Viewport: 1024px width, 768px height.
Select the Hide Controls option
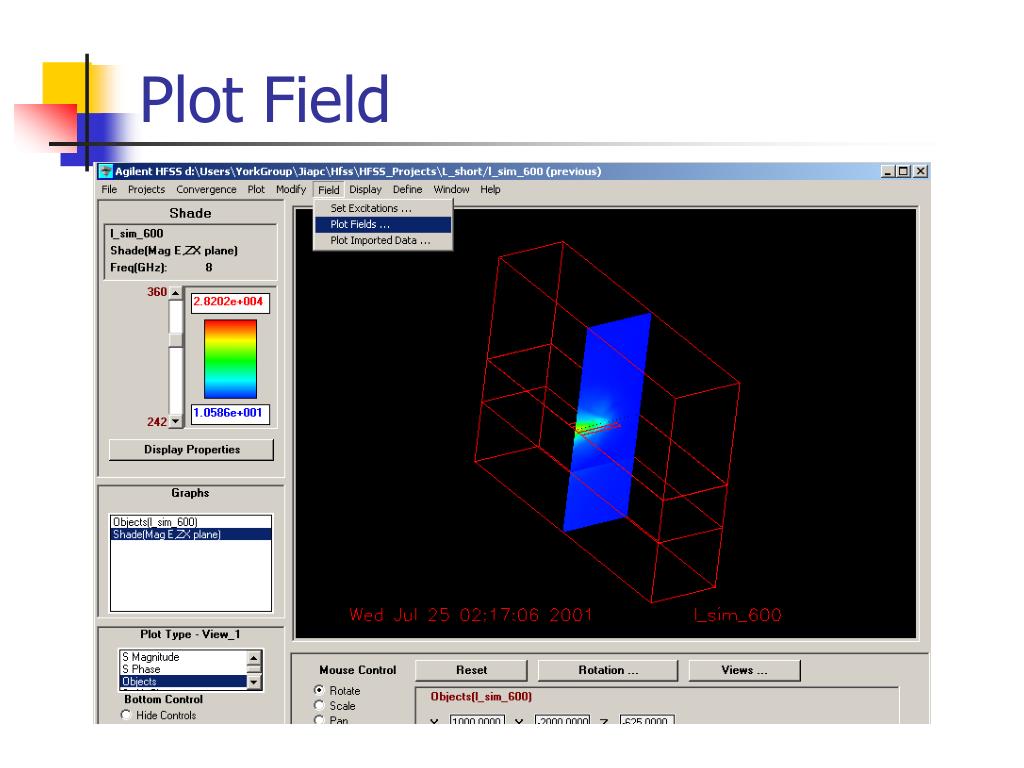[x=126, y=715]
